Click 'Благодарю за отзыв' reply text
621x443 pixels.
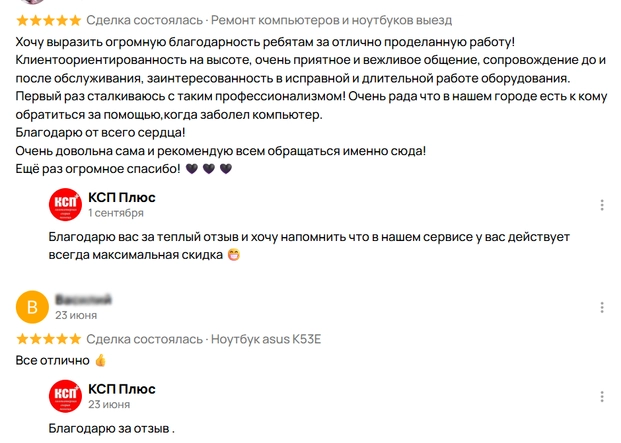(111, 430)
